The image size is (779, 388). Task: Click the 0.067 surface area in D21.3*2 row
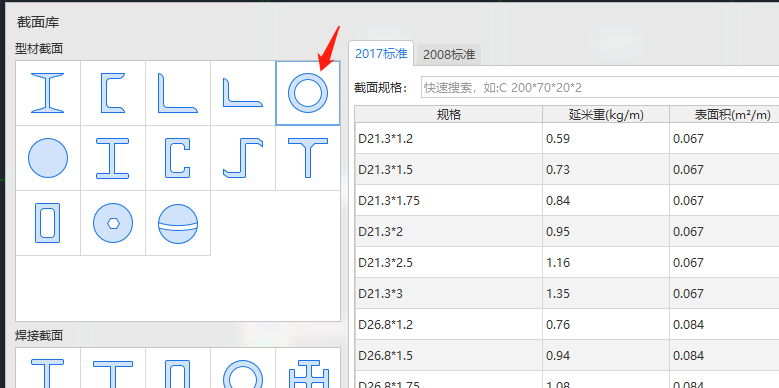tap(724, 232)
